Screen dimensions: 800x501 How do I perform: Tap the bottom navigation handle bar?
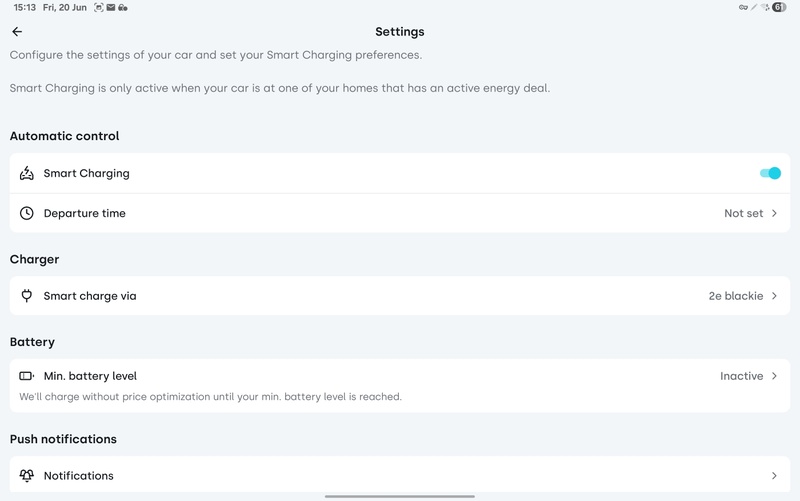(400, 496)
